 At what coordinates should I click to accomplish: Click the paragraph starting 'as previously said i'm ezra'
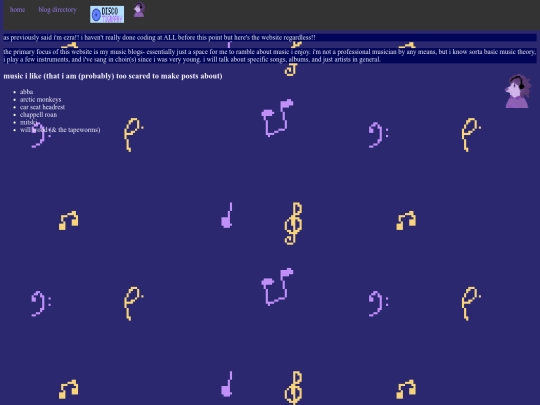[x=270, y=38]
